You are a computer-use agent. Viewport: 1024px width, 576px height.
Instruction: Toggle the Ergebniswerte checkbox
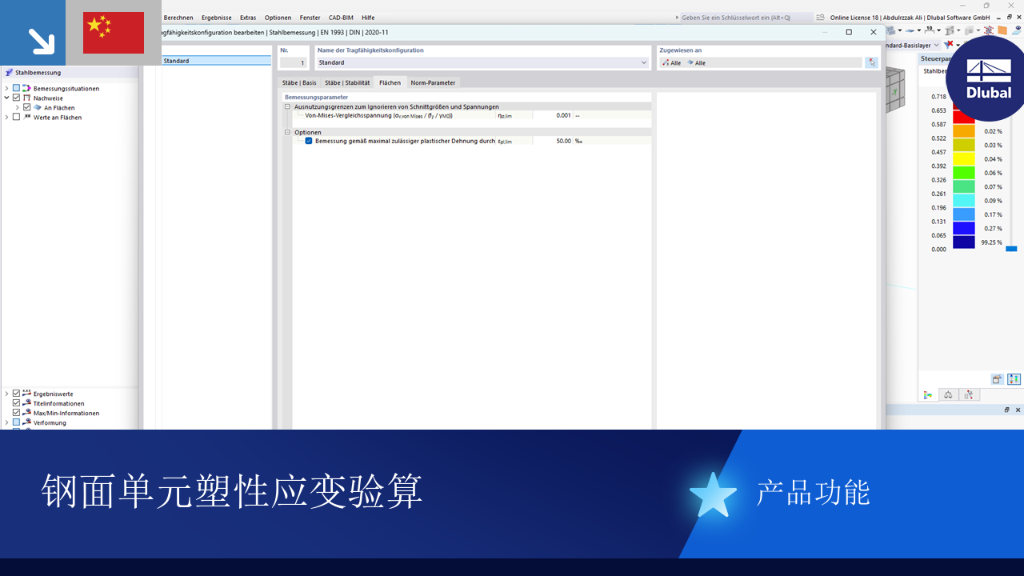[x=16, y=394]
